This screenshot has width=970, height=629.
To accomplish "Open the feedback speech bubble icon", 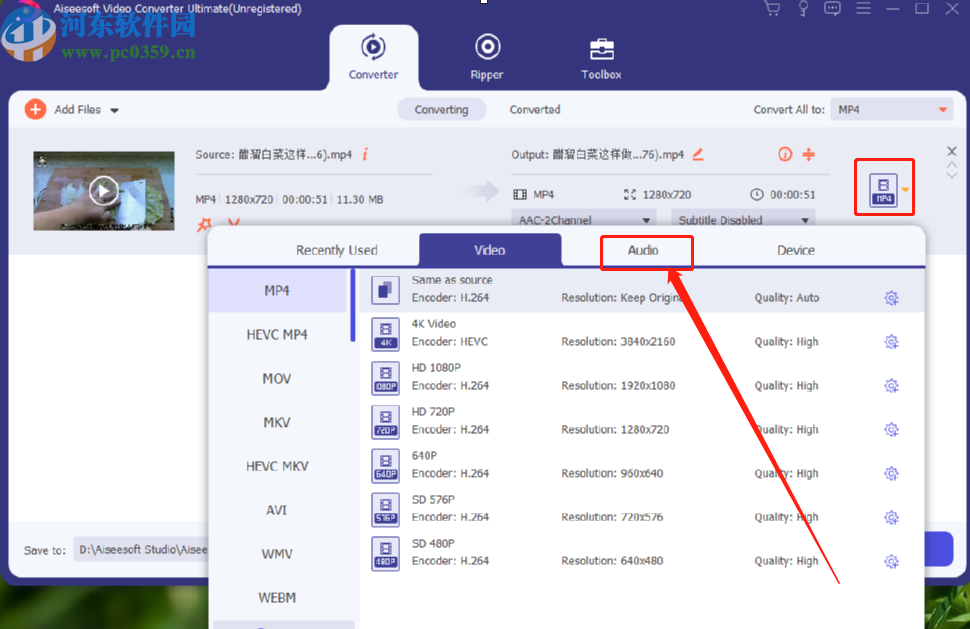I will [832, 8].
